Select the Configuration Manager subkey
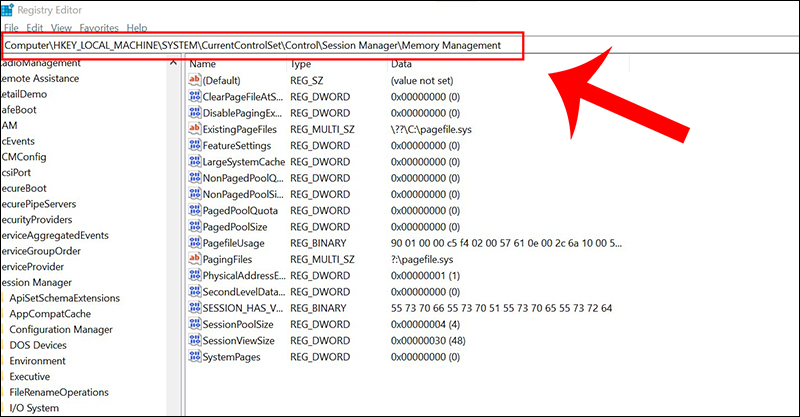Screen dimensions: 800x417 pyautogui.click(x=61, y=330)
